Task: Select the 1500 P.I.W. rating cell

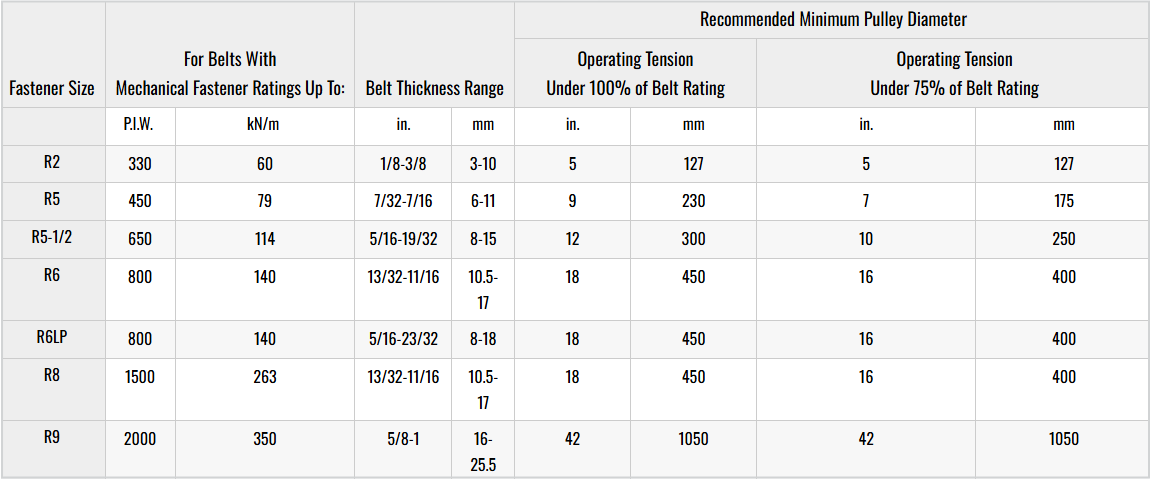Action: (140, 377)
